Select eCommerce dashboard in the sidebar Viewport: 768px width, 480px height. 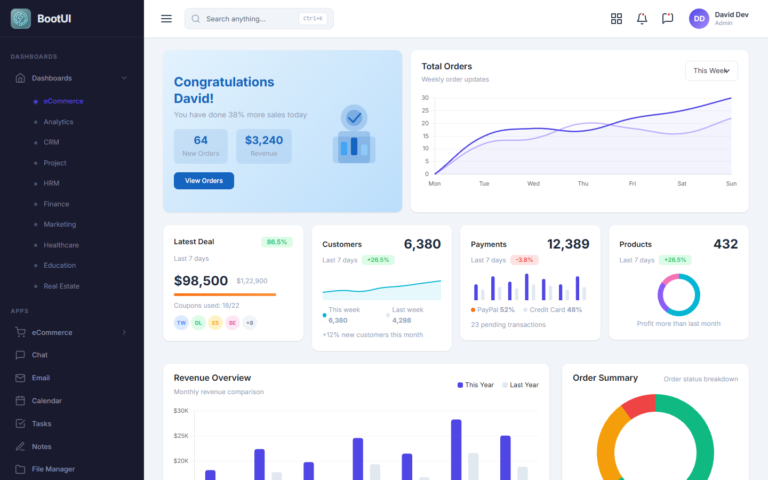pos(63,101)
